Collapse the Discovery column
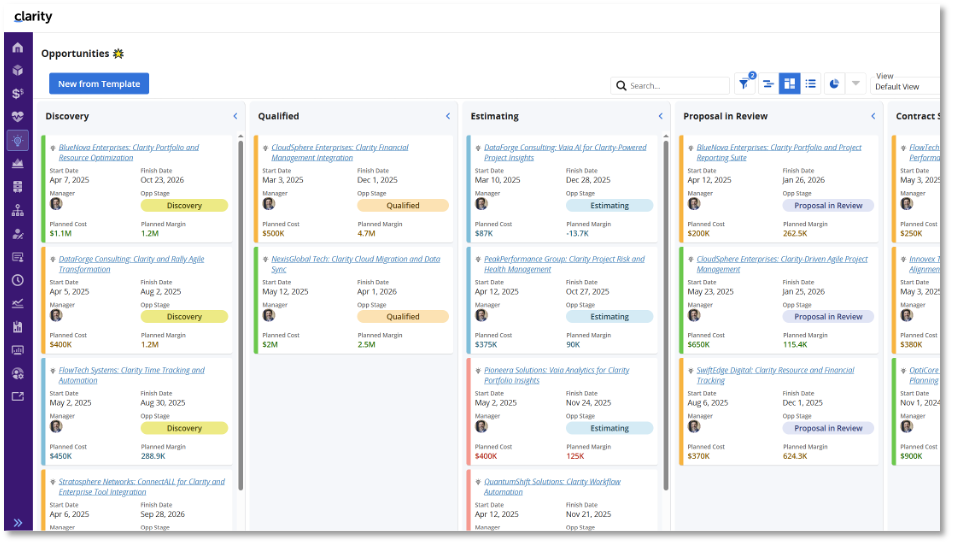This screenshot has height=544, width=954. click(x=235, y=116)
